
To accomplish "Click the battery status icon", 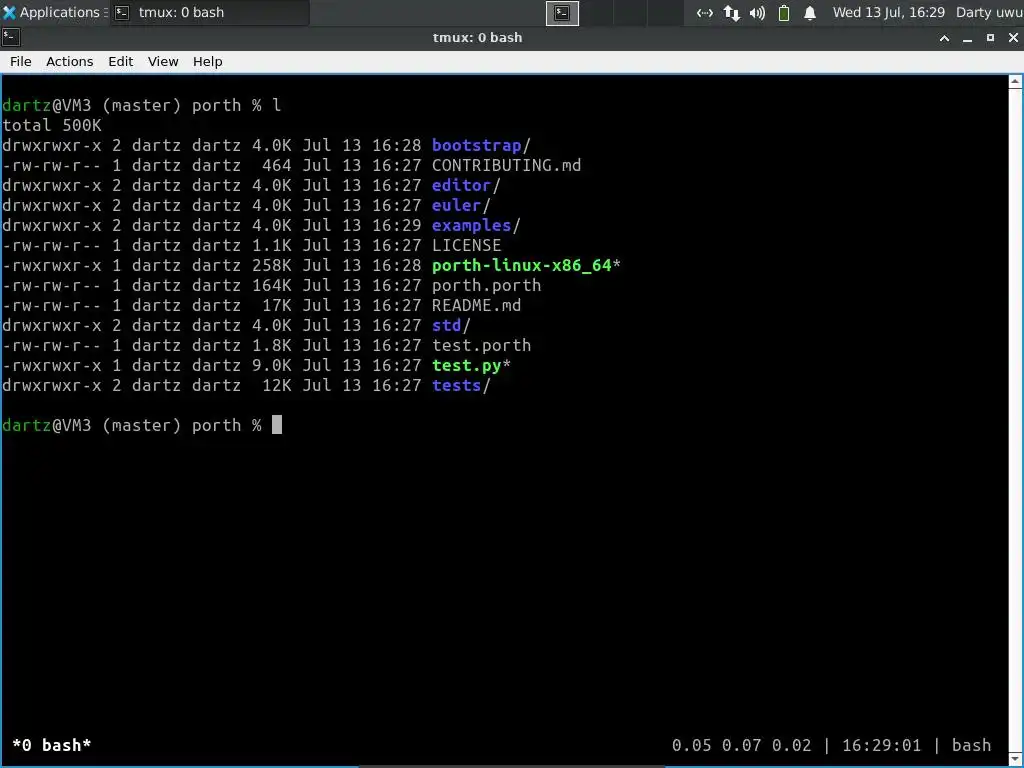I will point(784,13).
